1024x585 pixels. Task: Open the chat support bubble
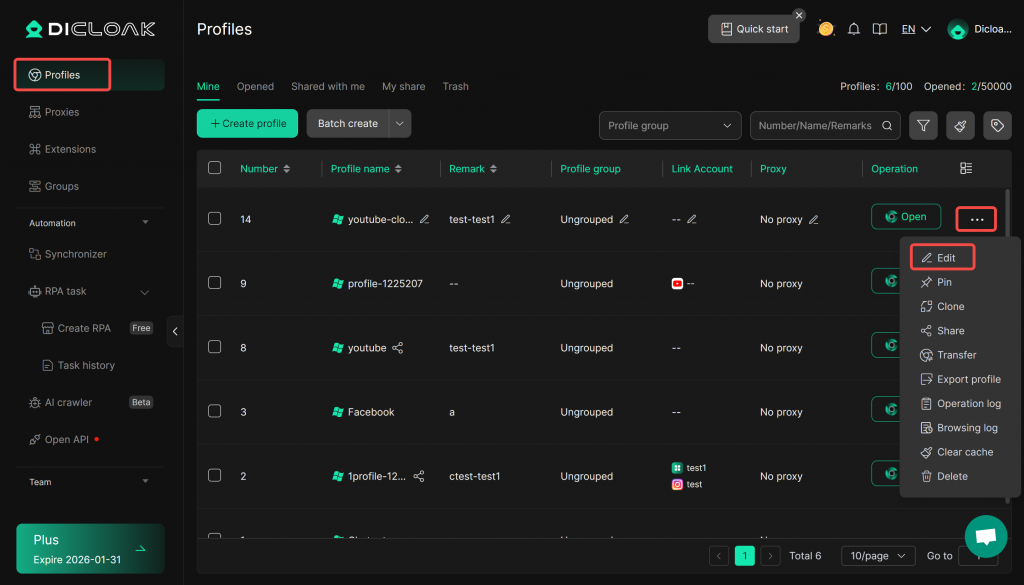[x=985, y=536]
